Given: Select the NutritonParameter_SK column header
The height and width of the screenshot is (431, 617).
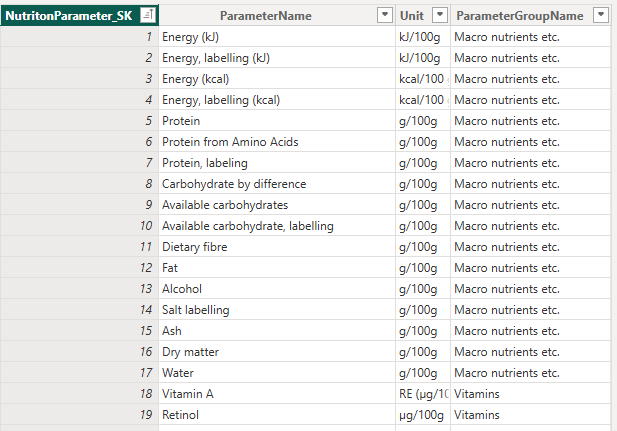Looking at the screenshot, I should click(x=79, y=15).
